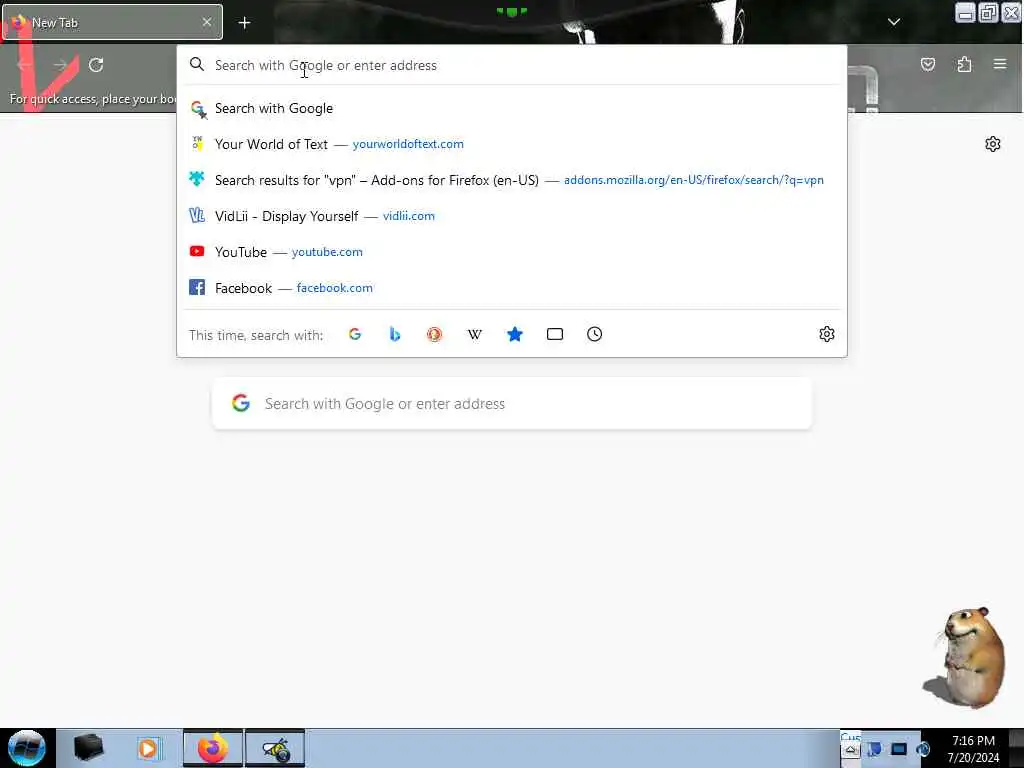Search this time with Wikipedia icon
The height and width of the screenshot is (768, 1024).
click(475, 334)
